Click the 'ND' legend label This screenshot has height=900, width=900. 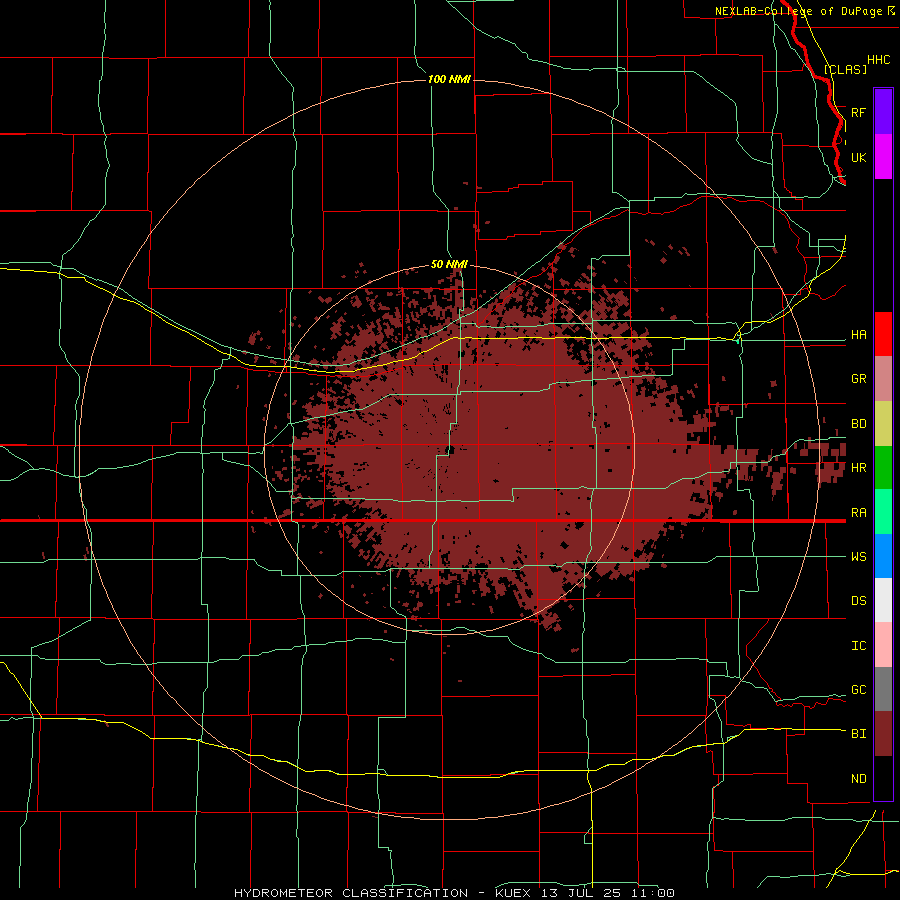pos(858,779)
